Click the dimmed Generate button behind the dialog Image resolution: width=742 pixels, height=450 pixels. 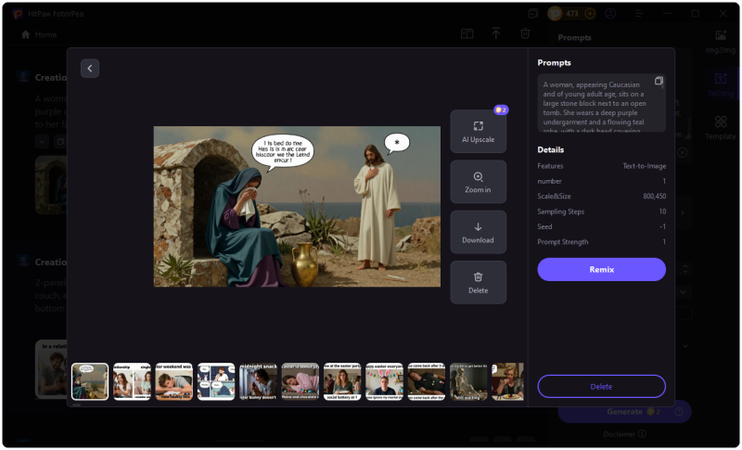pos(624,412)
